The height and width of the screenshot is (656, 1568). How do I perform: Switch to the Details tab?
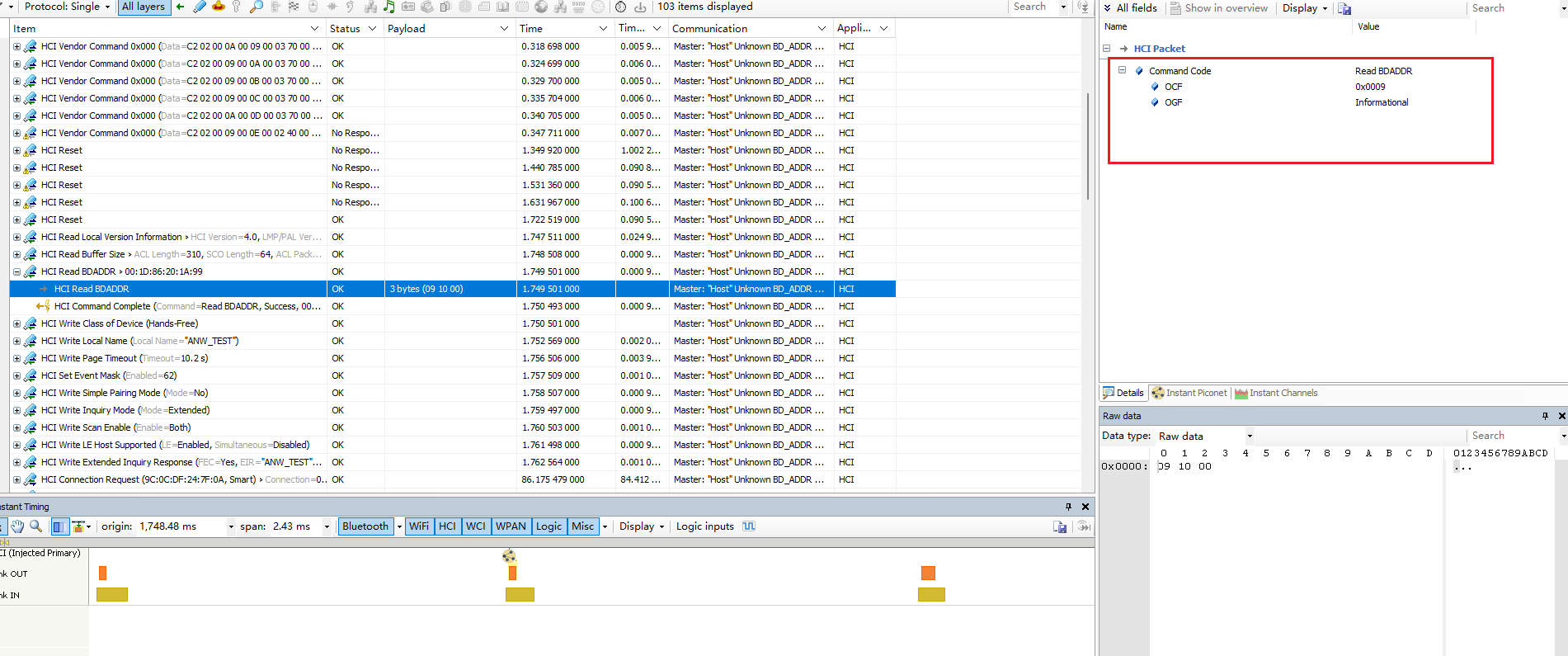(1123, 393)
